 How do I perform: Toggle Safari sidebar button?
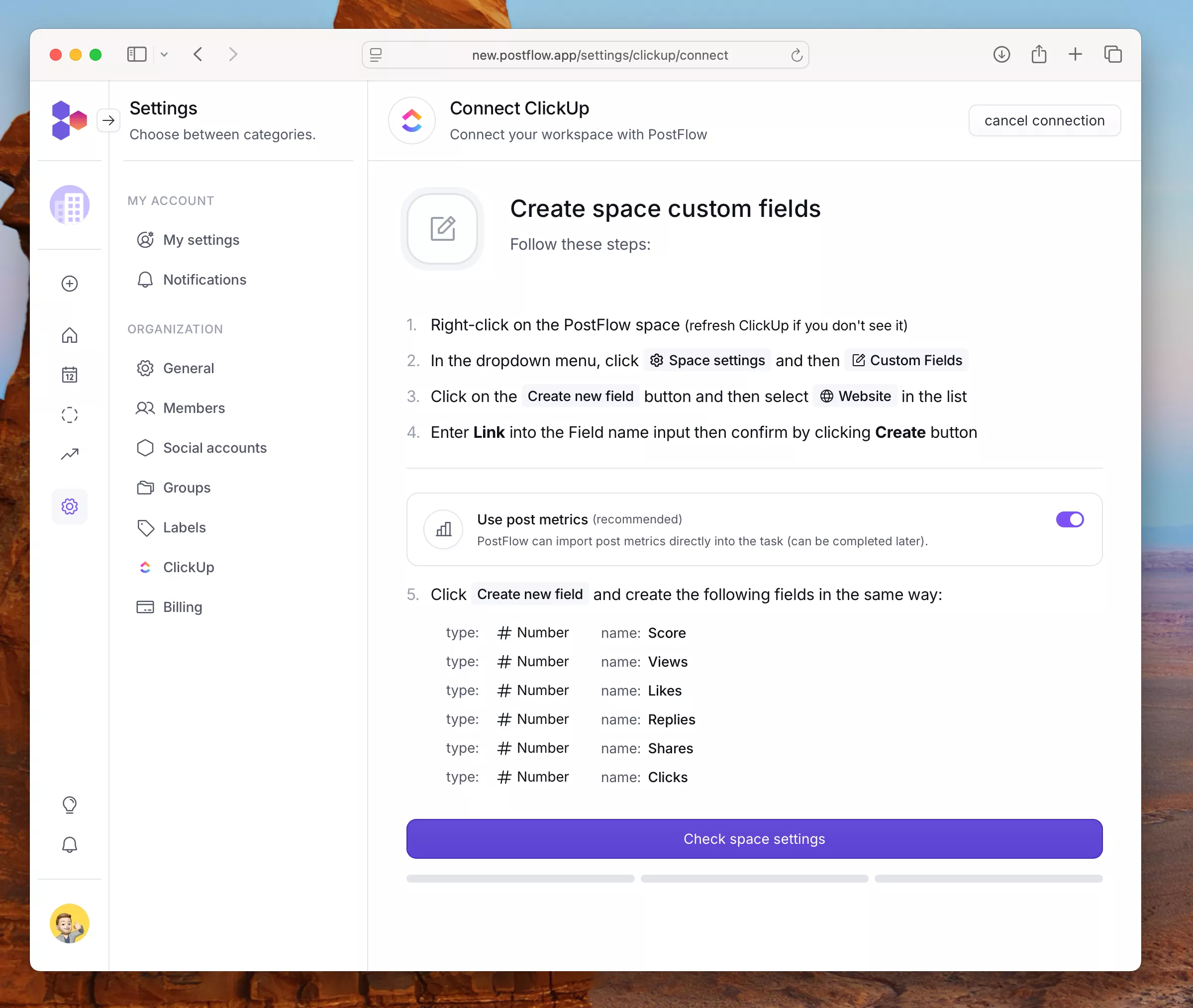point(136,55)
